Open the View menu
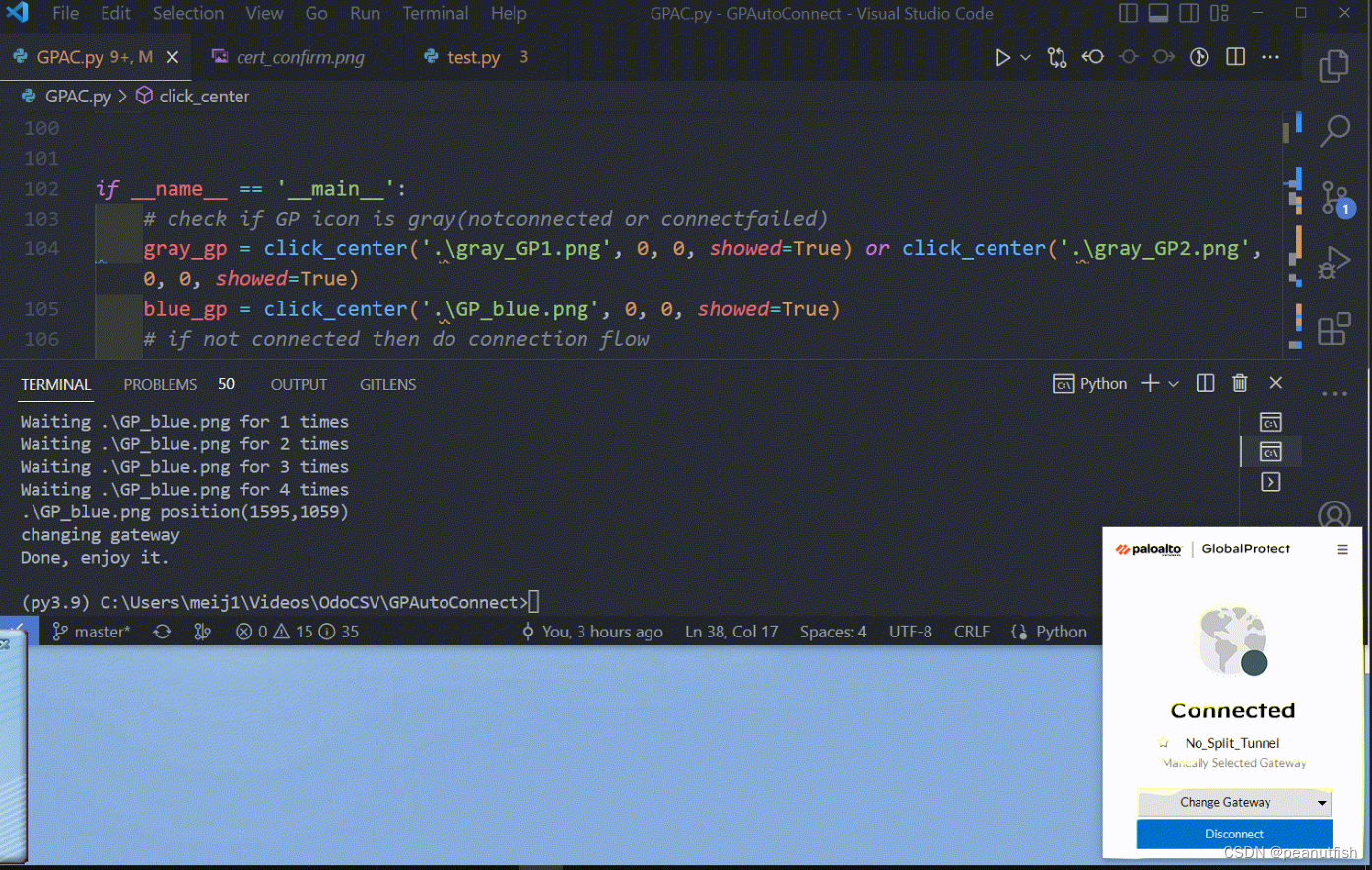 click(x=264, y=13)
